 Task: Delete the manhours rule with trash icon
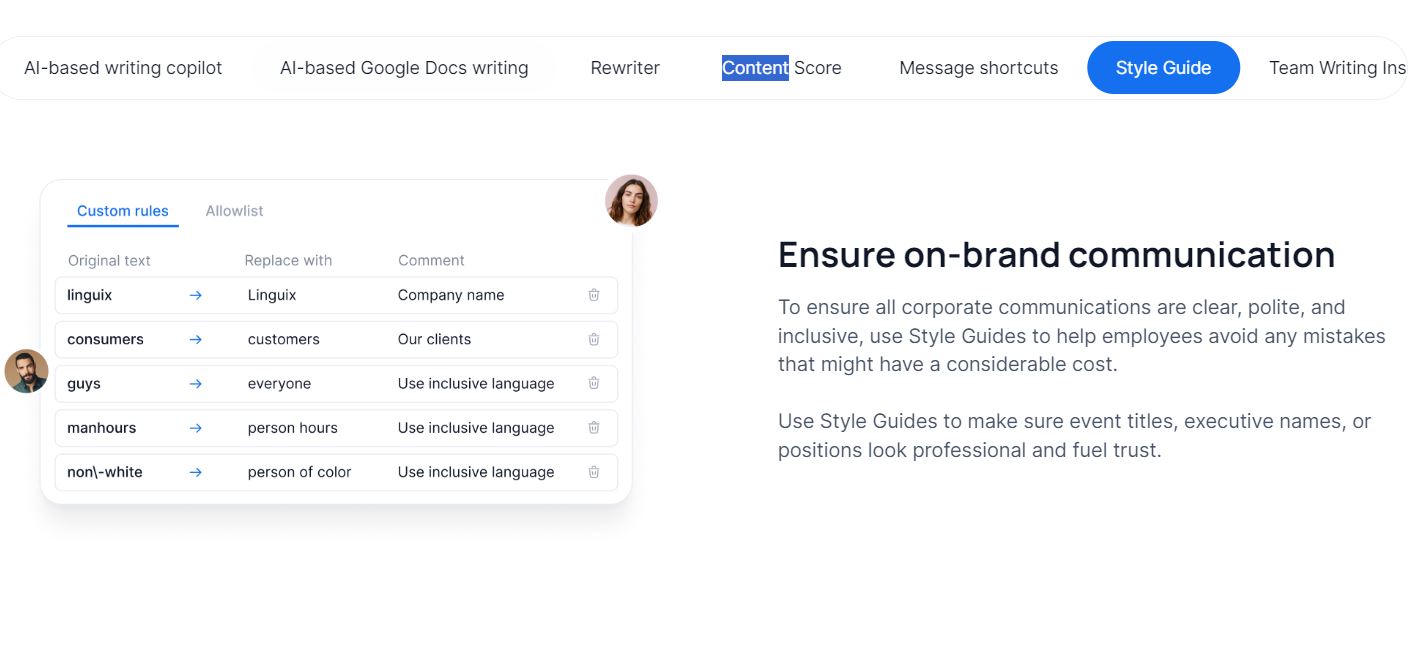[594, 427]
